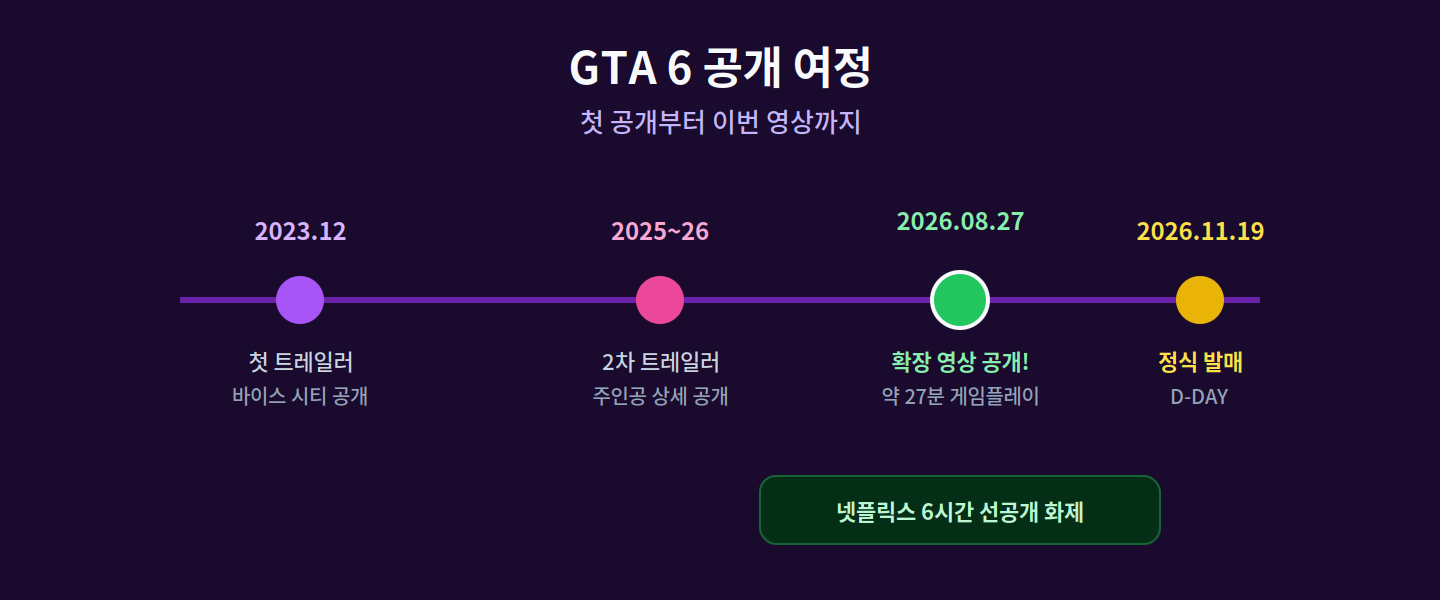Select the yellow 2026.11.19 release marker

click(x=1200, y=300)
